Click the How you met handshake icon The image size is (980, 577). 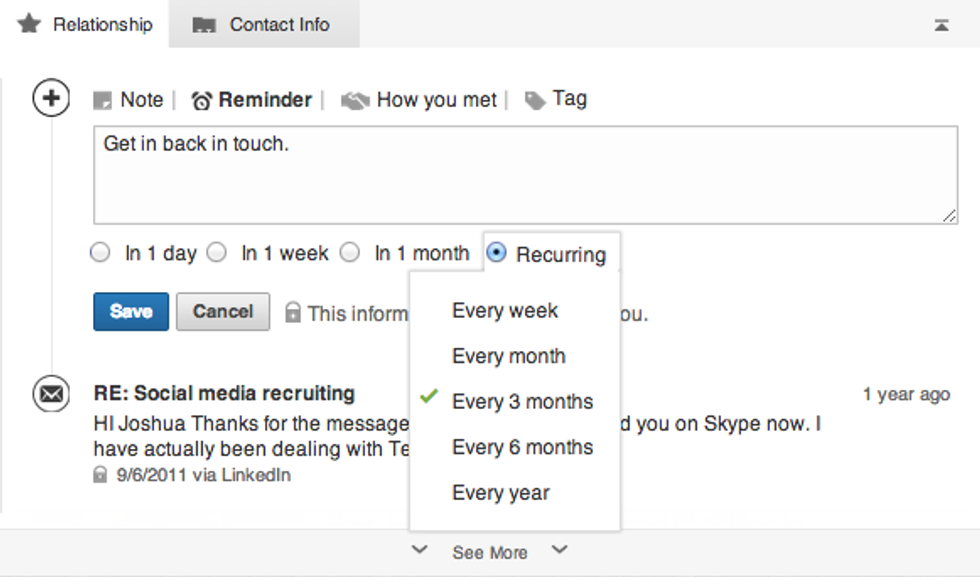click(x=355, y=101)
